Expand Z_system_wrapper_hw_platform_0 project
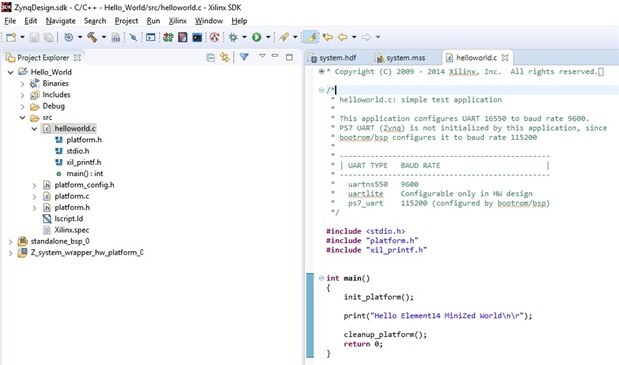This screenshot has height=365, width=619. point(11,253)
